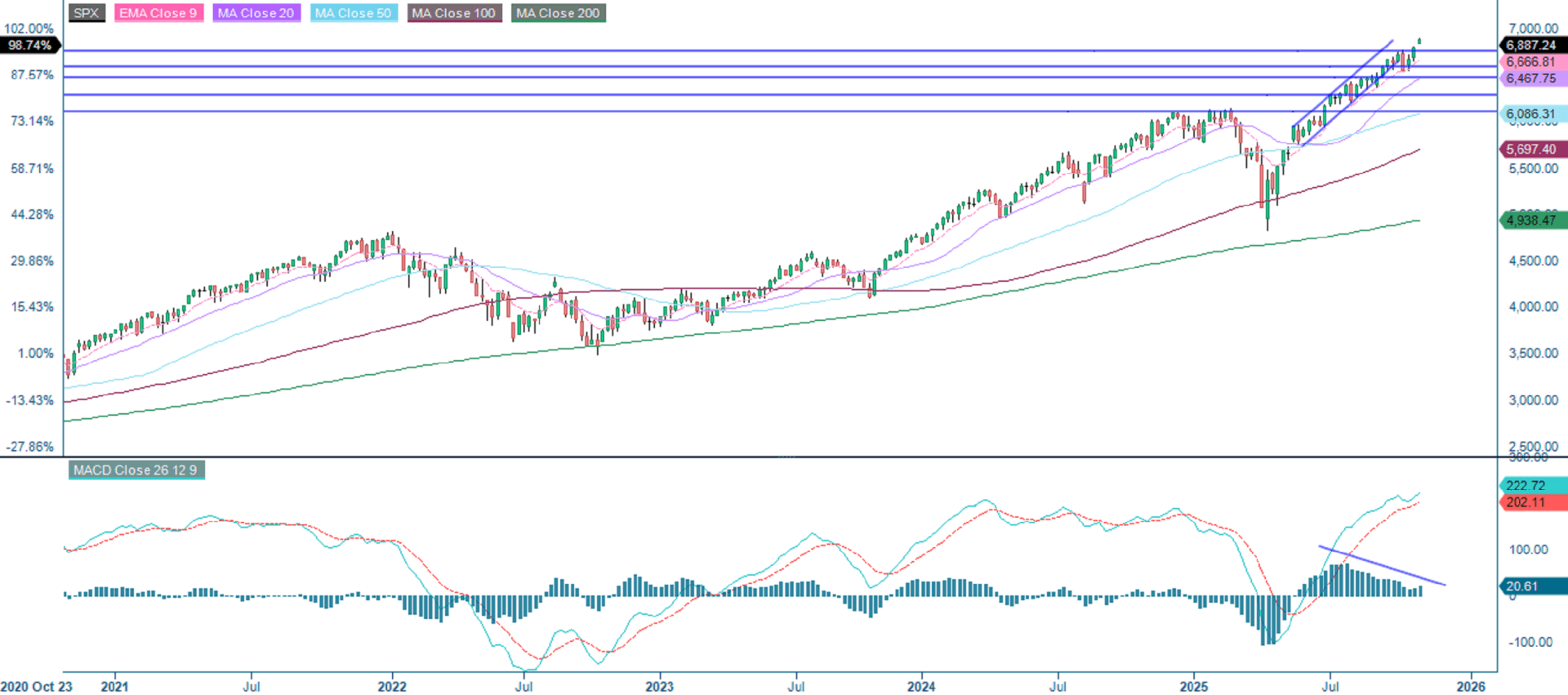
Task: Click the 15.43% left axis label
Action: [x=31, y=307]
